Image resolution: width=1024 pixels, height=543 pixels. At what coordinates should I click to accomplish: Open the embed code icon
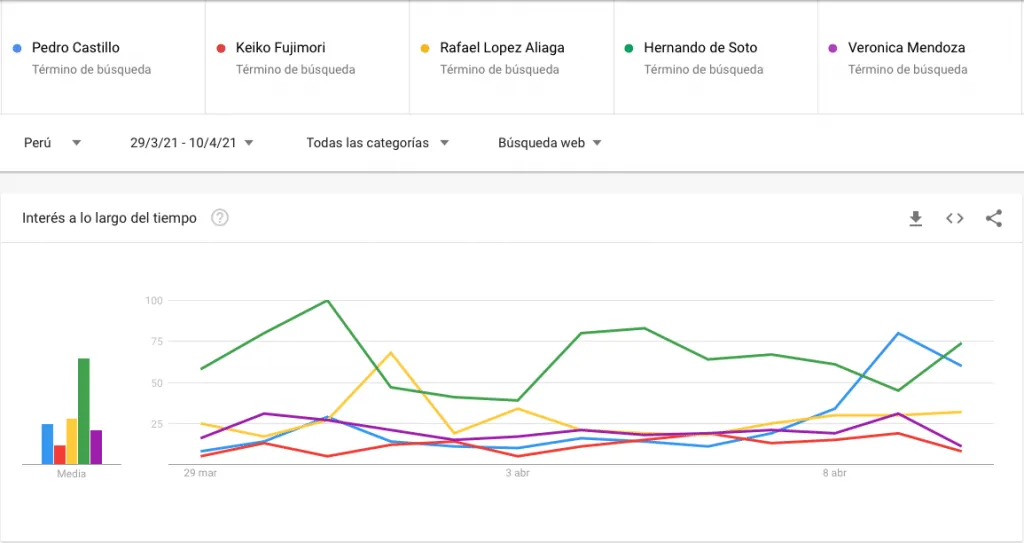(x=955, y=218)
